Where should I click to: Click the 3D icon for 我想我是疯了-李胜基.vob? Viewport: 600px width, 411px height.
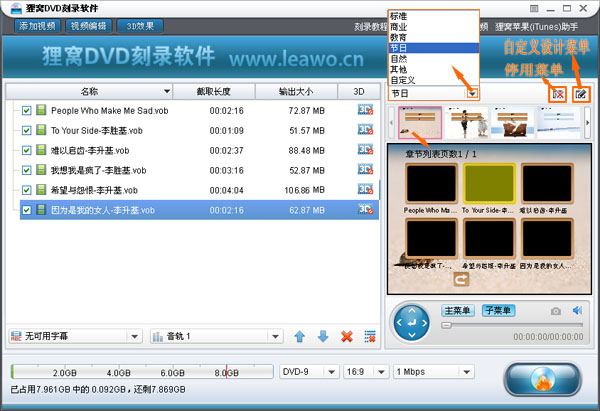click(x=365, y=170)
